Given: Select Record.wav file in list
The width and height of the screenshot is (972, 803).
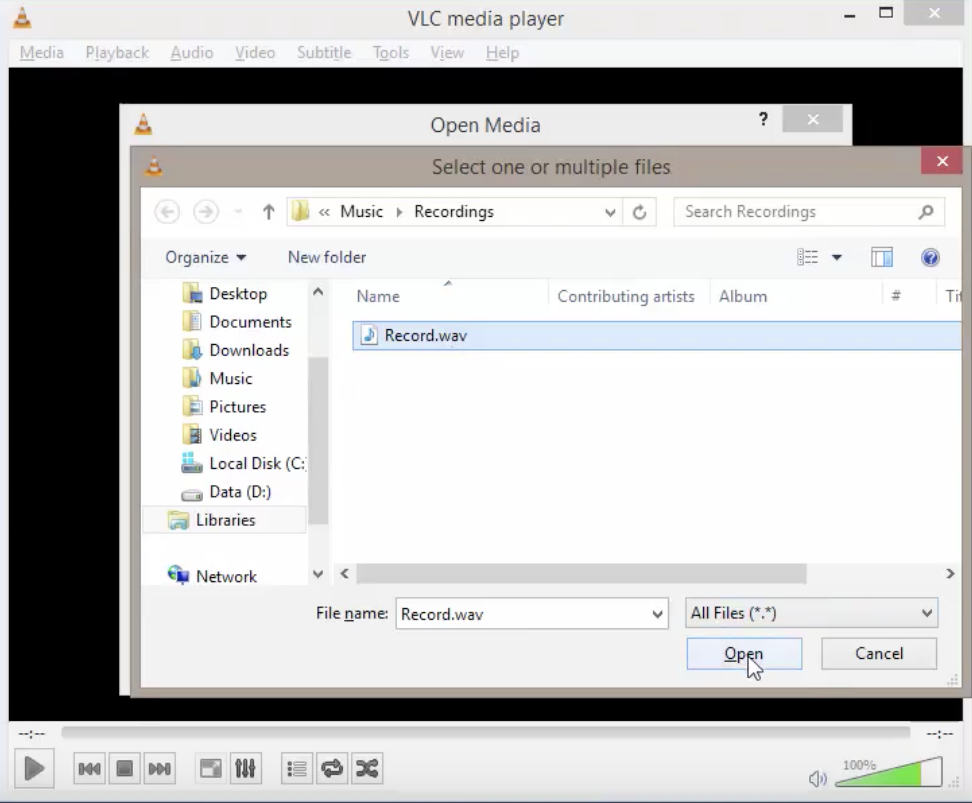Looking at the screenshot, I should 425,336.
